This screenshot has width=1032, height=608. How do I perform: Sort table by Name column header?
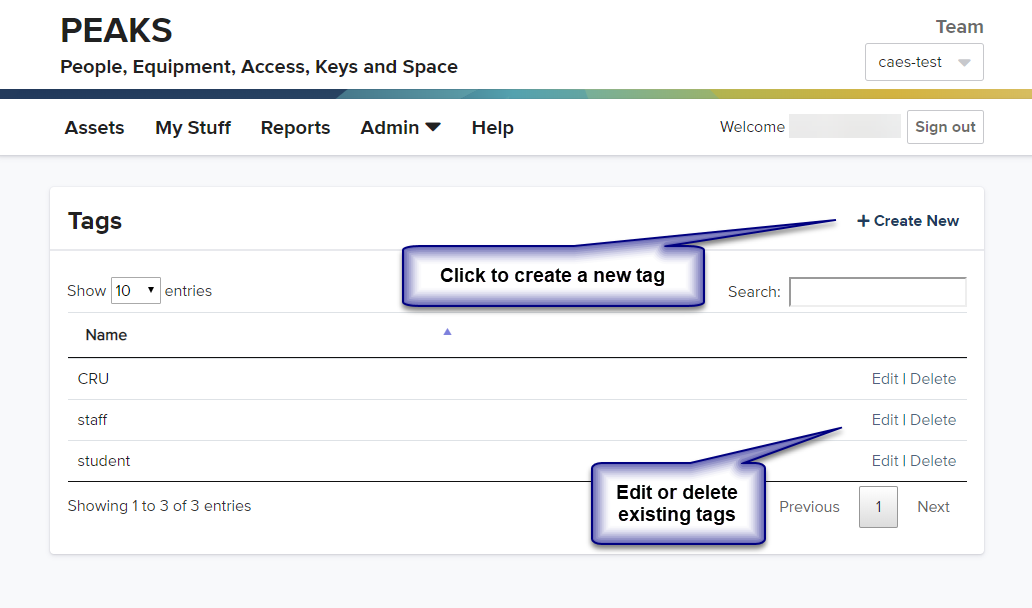(106, 335)
